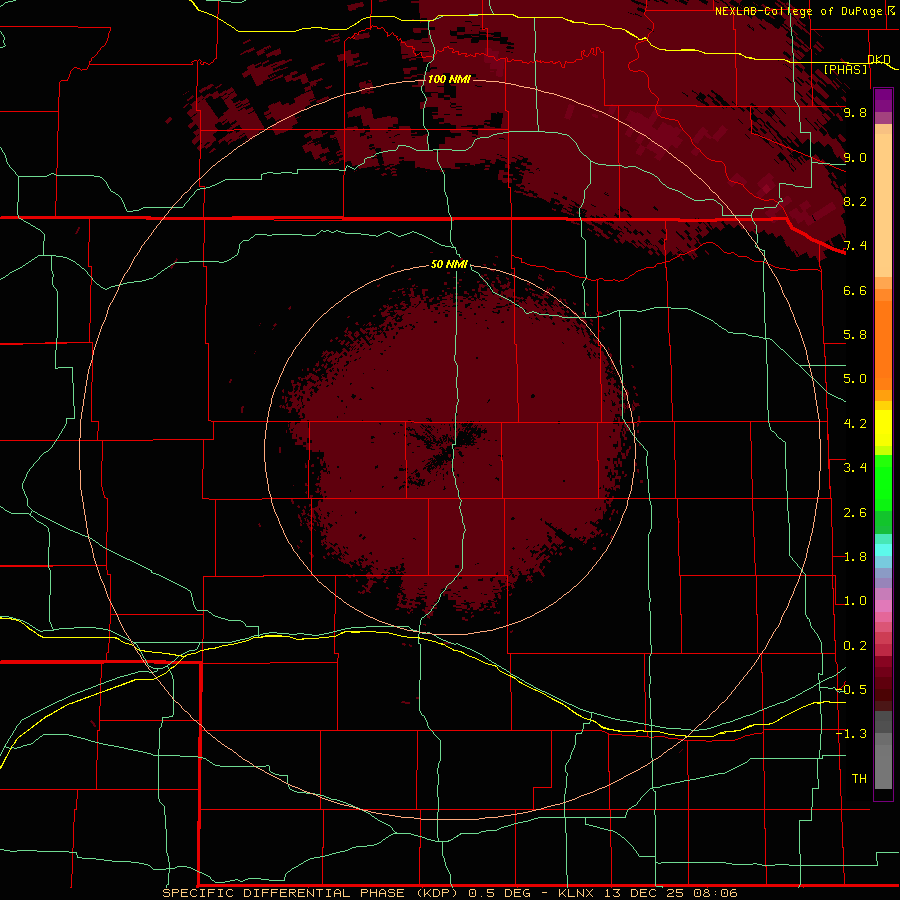
Task: Click the 9.8 value on color scale
Action: pyautogui.click(x=855, y=112)
